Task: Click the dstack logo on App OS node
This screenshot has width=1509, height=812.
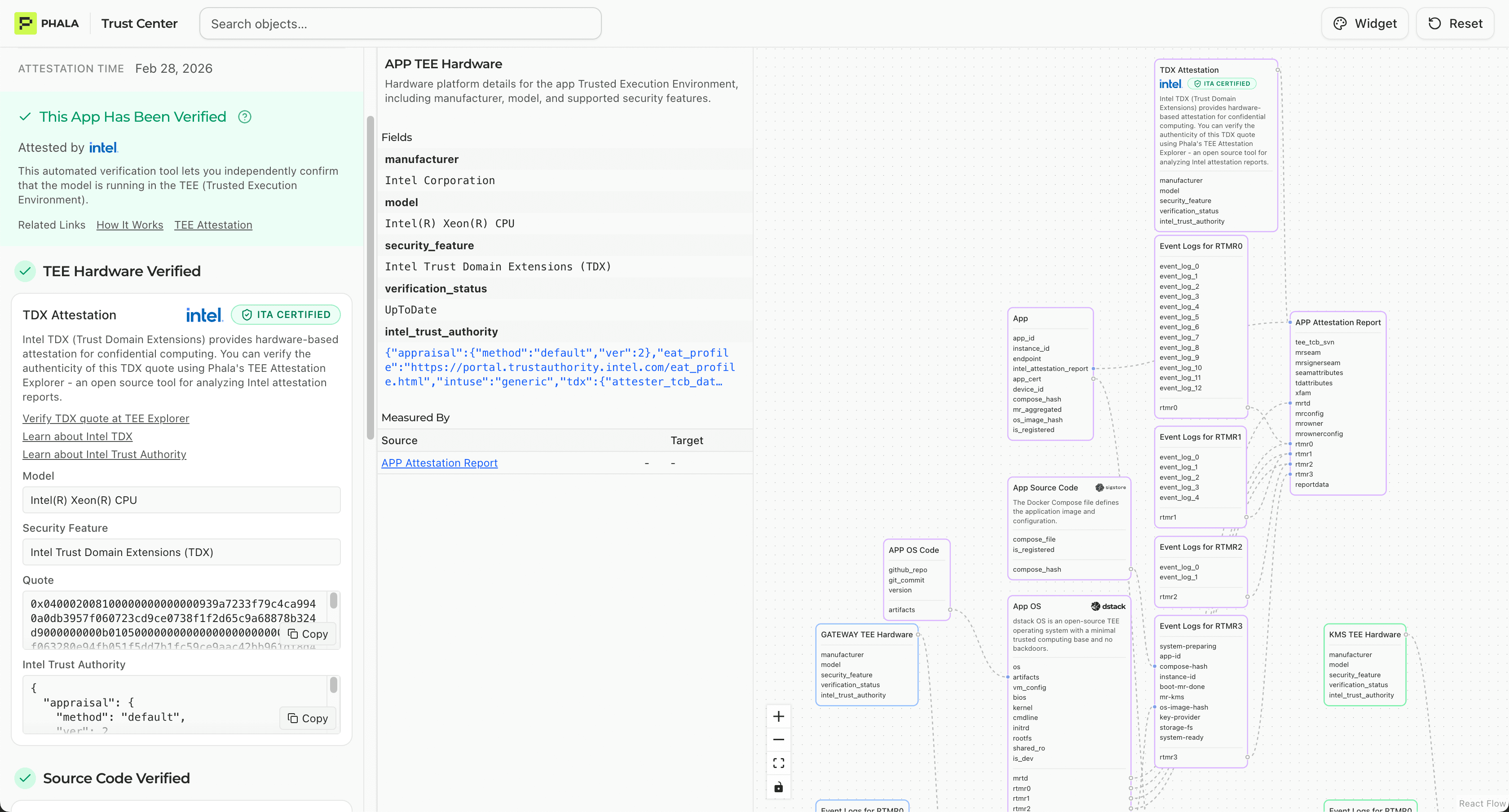Action: click(1108, 606)
